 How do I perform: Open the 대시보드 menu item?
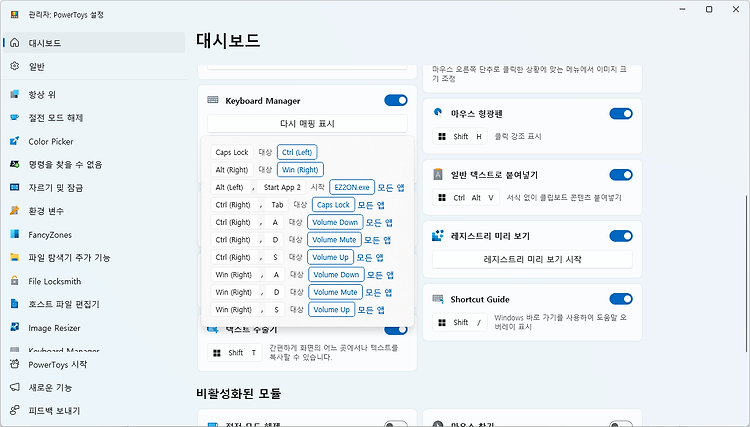pyautogui.click(x=94, y=43)
